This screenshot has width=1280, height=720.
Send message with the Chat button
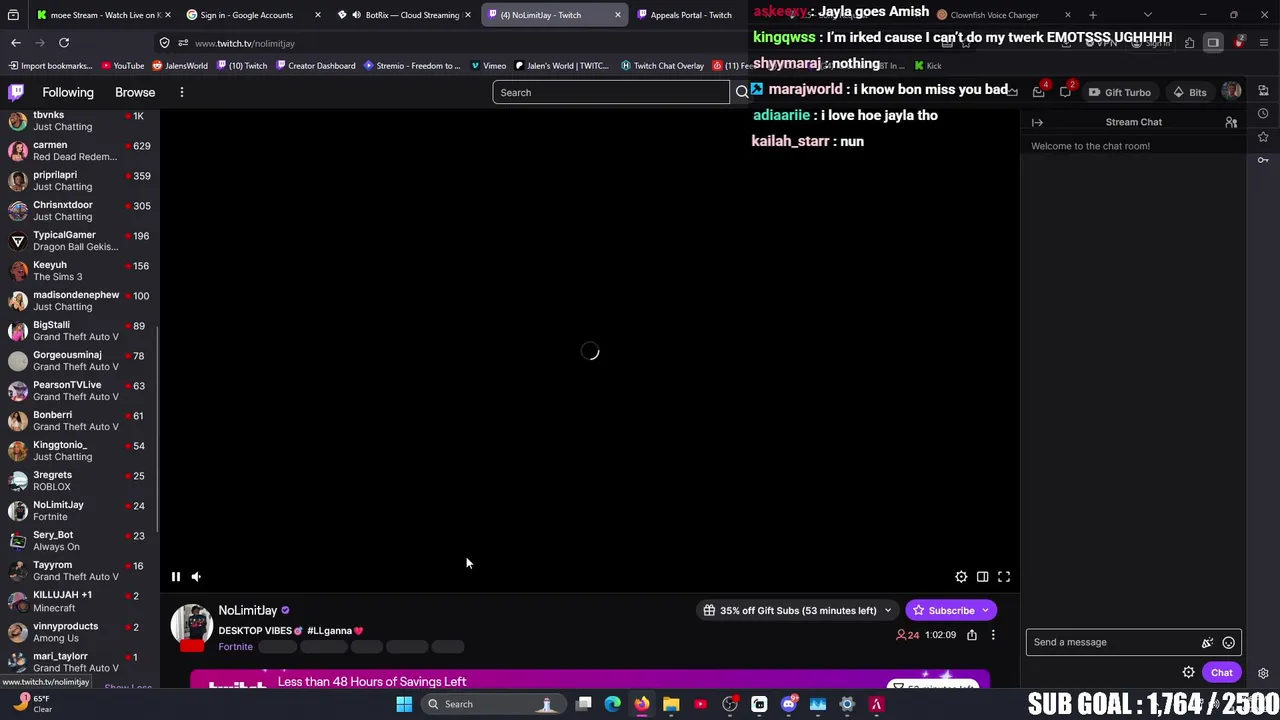tap(1222, 673)
